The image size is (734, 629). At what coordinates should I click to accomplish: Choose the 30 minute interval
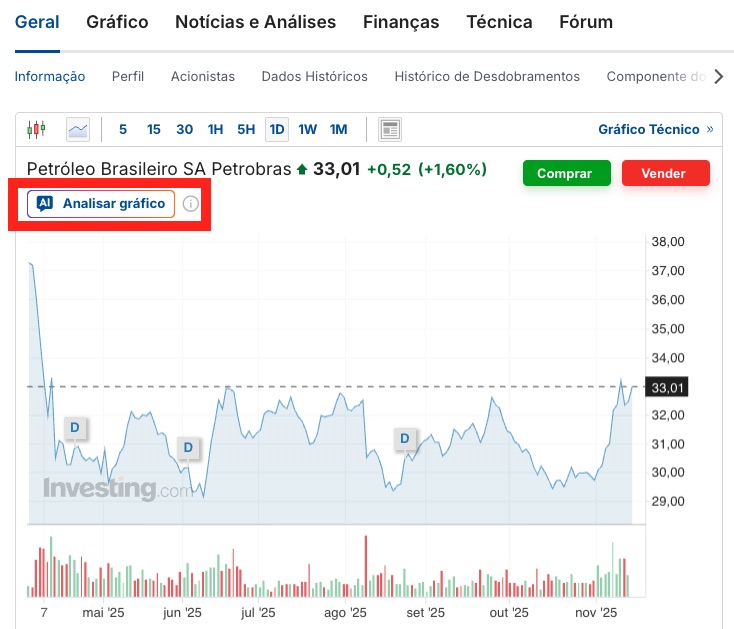coord(184,129)
